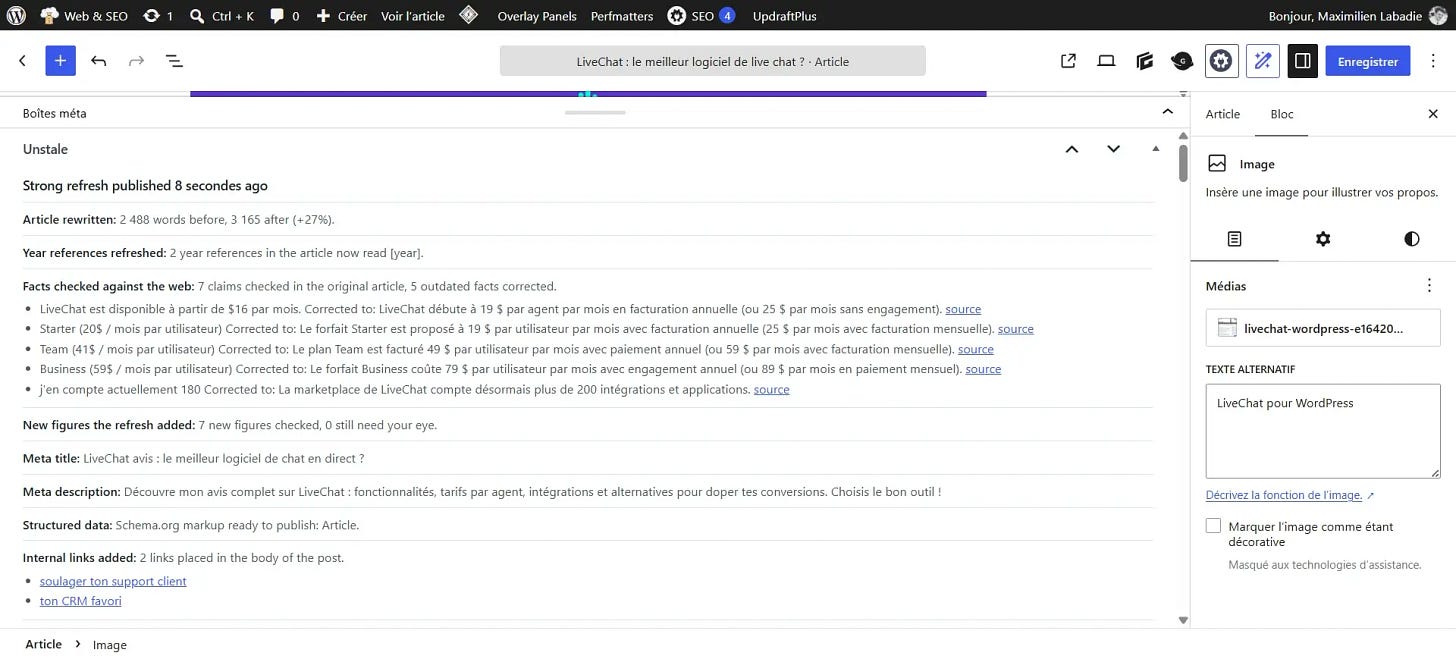Toggle the blue block inserter plus button

click(60, 61)
